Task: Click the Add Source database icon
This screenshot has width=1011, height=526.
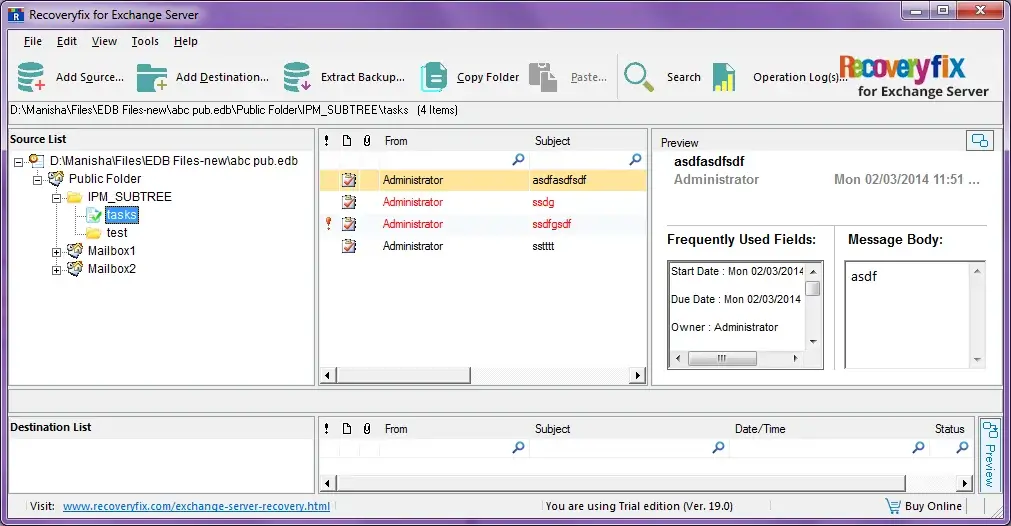Action: 31,77
